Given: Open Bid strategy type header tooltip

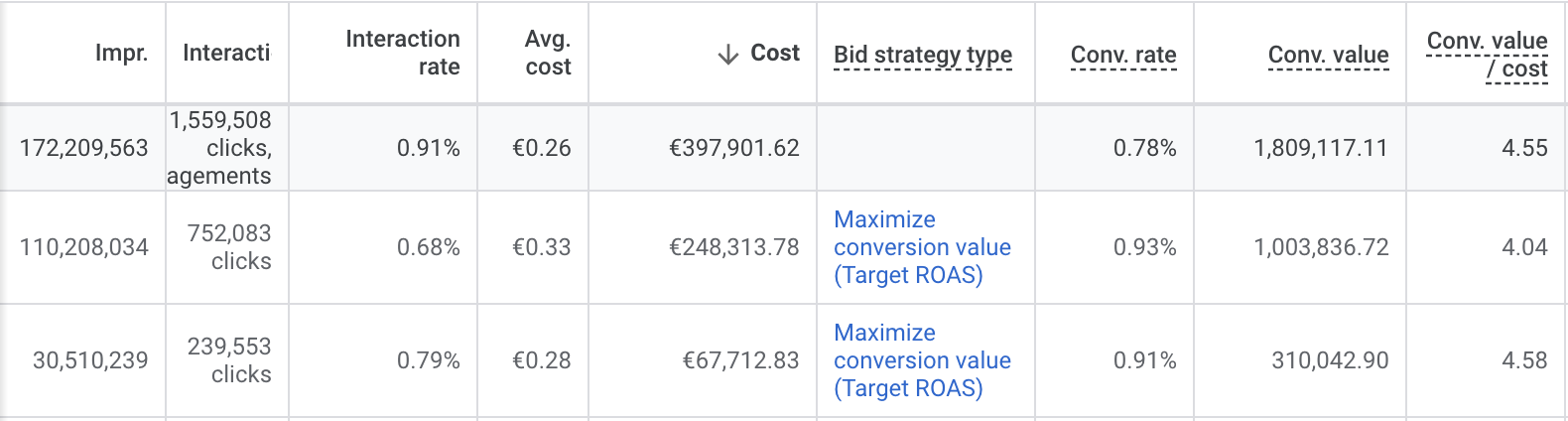Looking at the screenshot, I should (x=923, y=55).
